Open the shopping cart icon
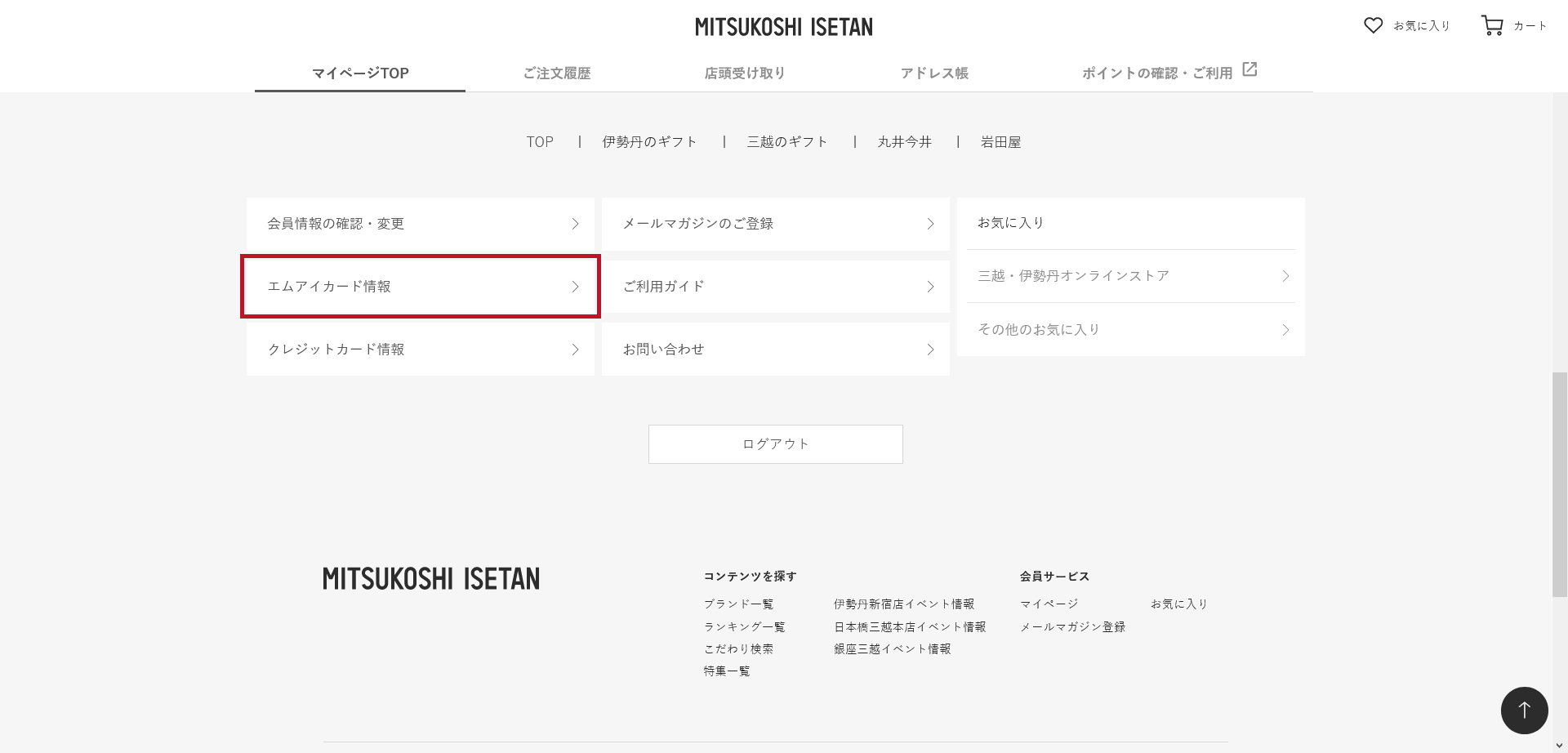Viewport: 1568px width, 753px height. pyautogui.click(x=1492, y=25)
